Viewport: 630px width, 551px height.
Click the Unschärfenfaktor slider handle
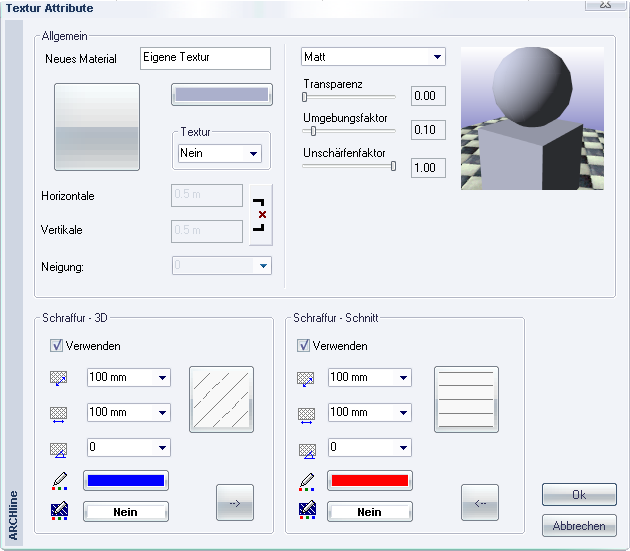393,166
